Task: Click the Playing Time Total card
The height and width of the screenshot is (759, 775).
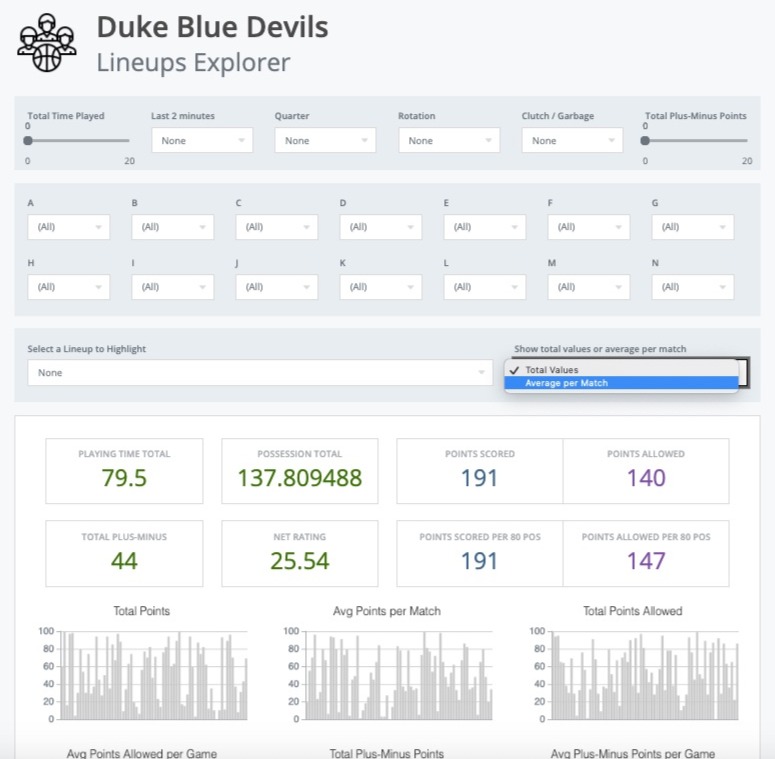Action: coord(124,469)
